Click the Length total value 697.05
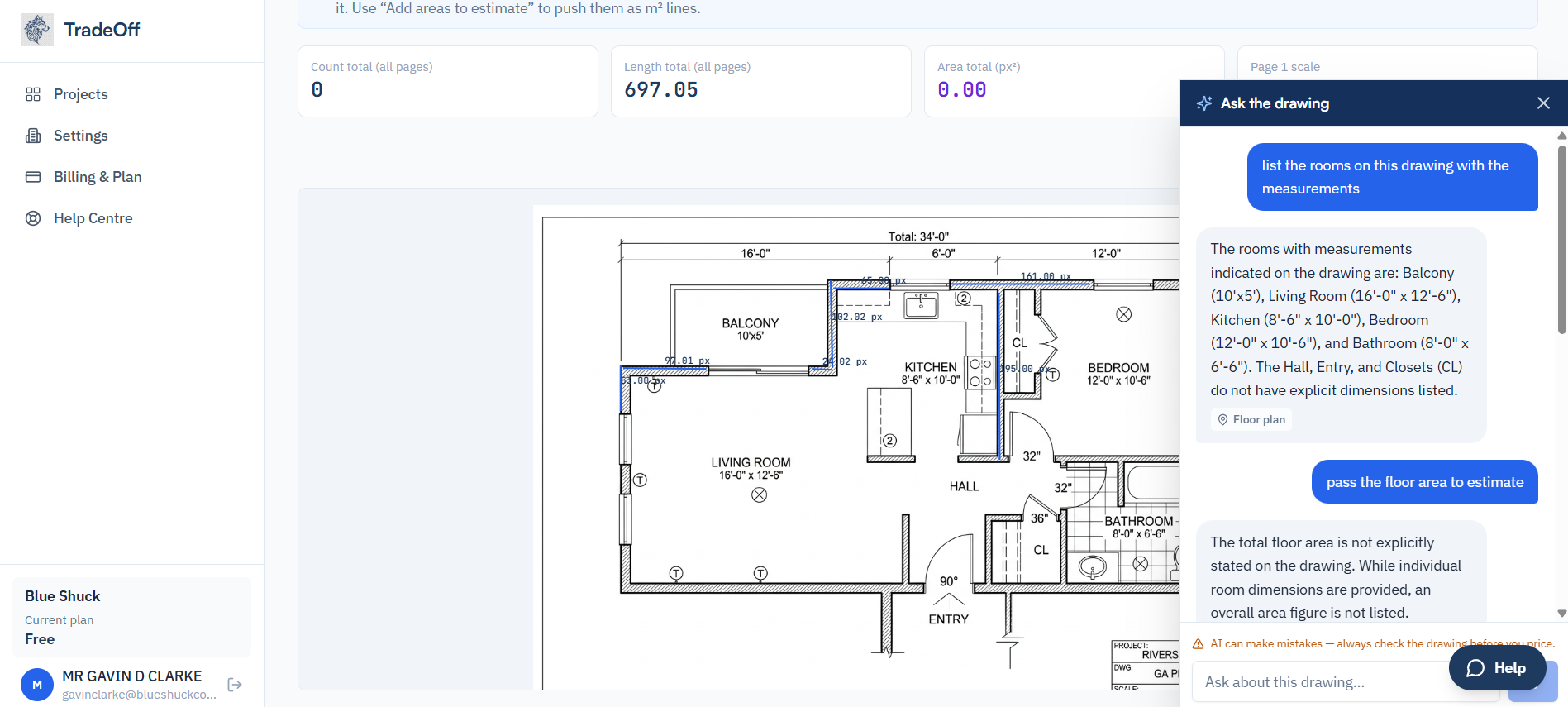 [x=661, y=90]
